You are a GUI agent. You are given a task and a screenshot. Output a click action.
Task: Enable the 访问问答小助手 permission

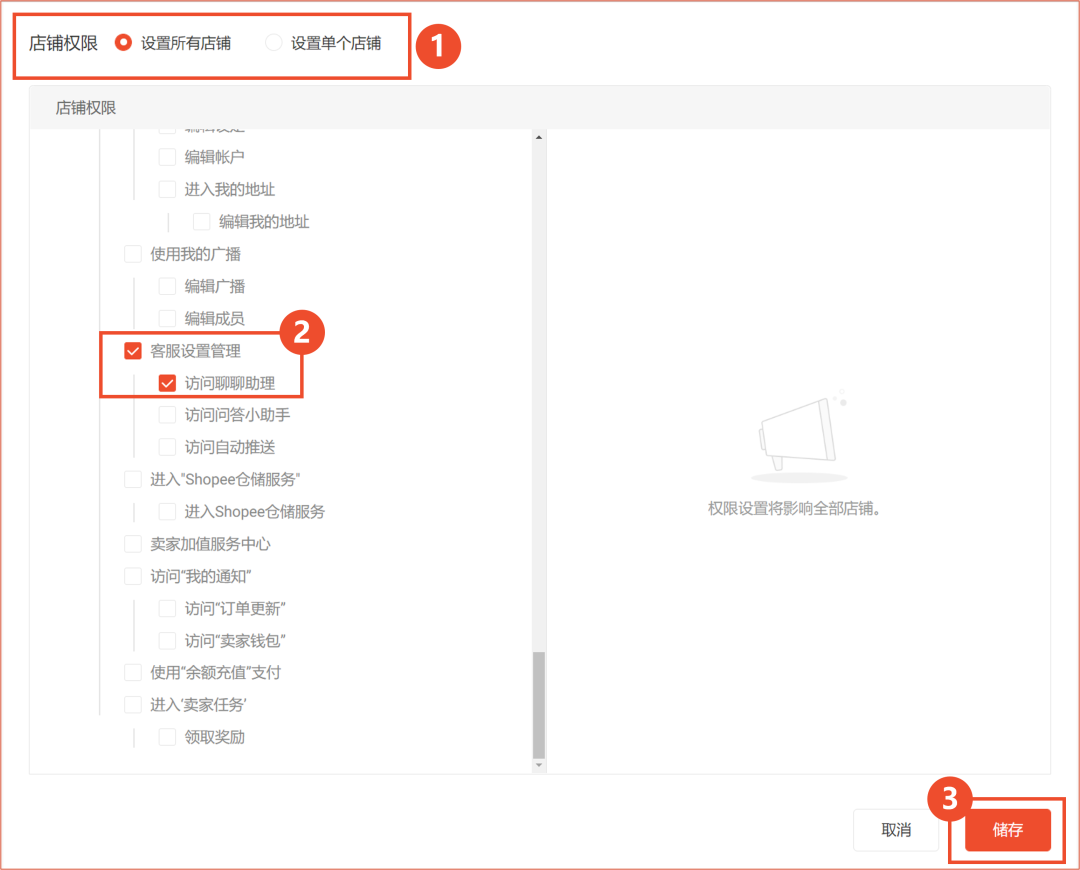coord(168,415)
